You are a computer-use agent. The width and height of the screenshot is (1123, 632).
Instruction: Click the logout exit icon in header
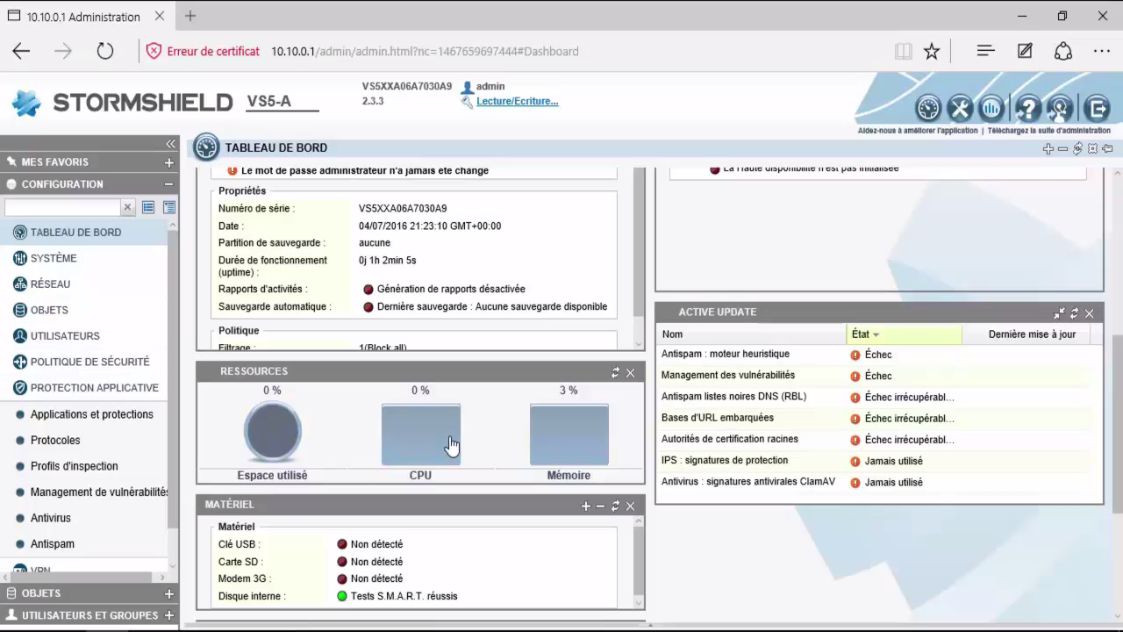tap(1097, 108)
